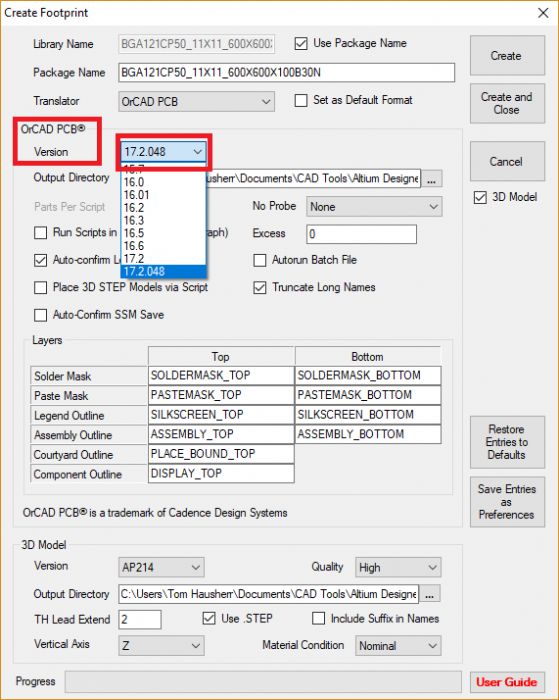
Task: Select highlighted version 17.2.048 in list
Action: click(163, 271)
